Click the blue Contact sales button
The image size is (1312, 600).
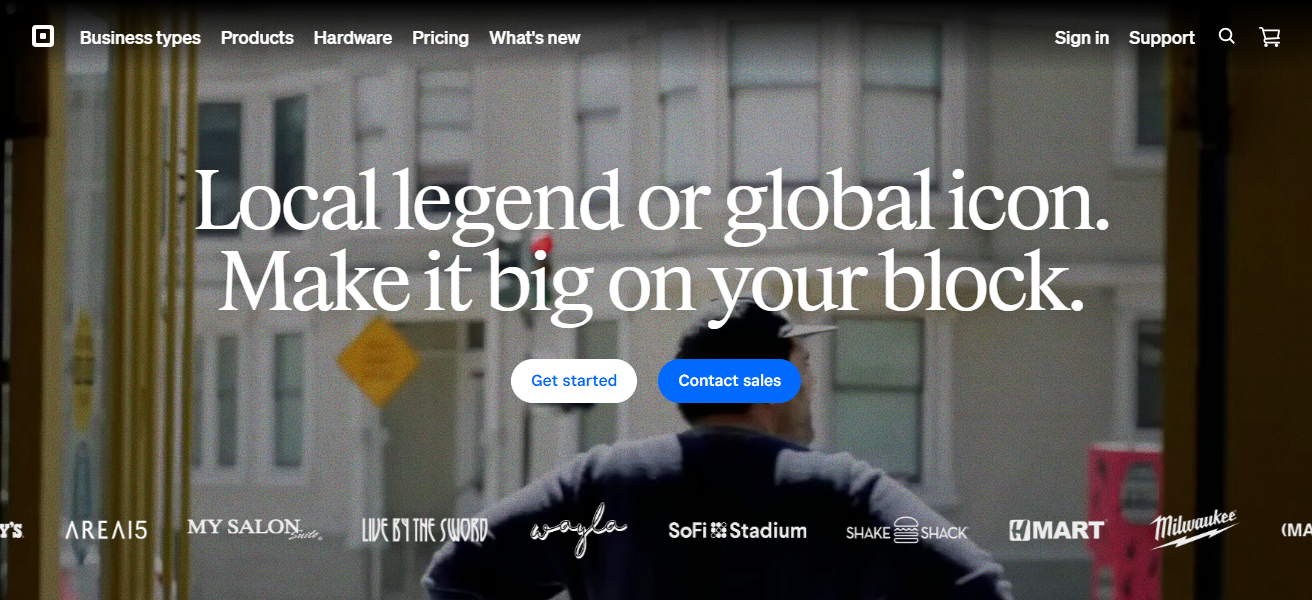[x=730, y=381]
